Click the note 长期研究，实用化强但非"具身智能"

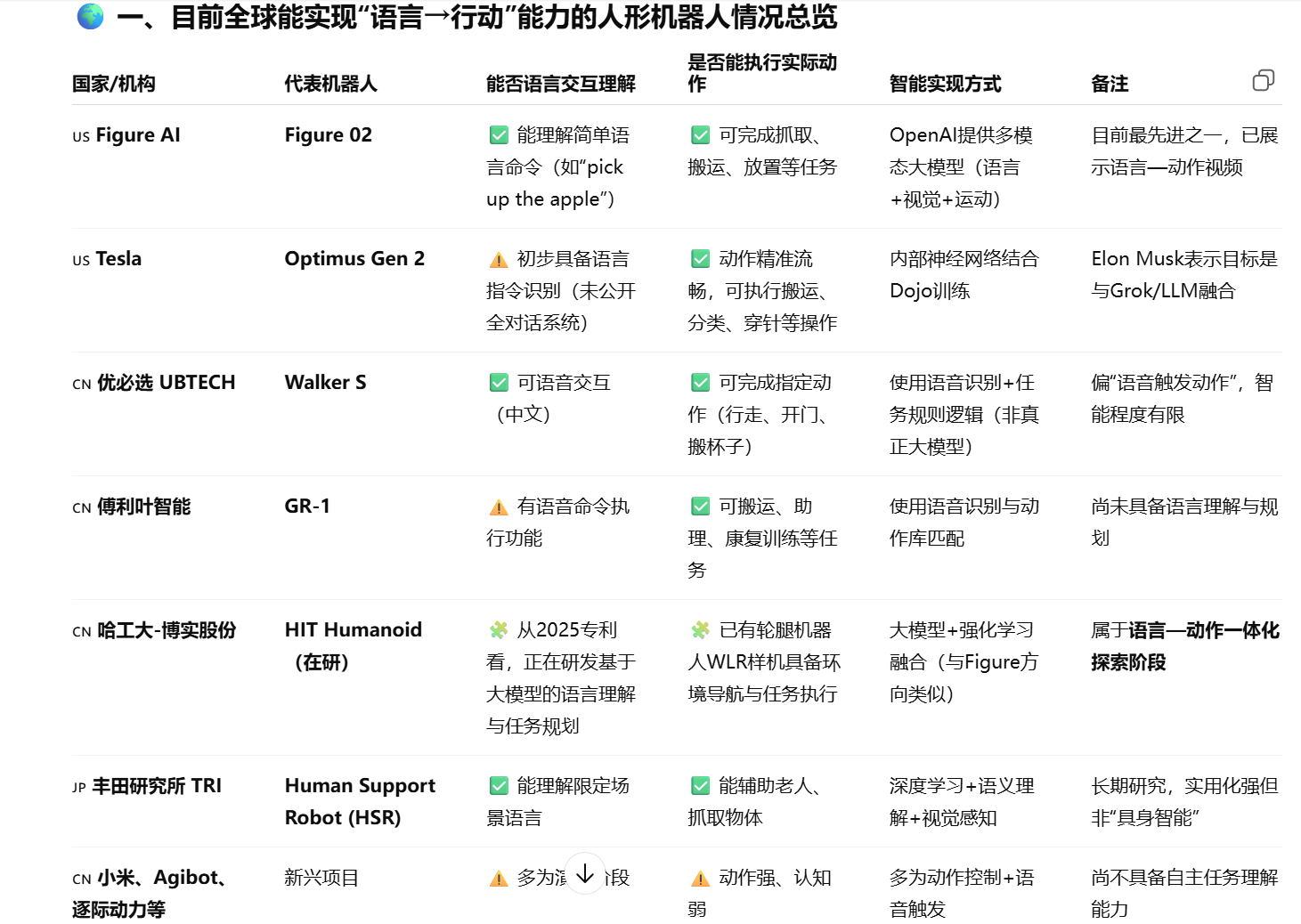[1184, 802]
